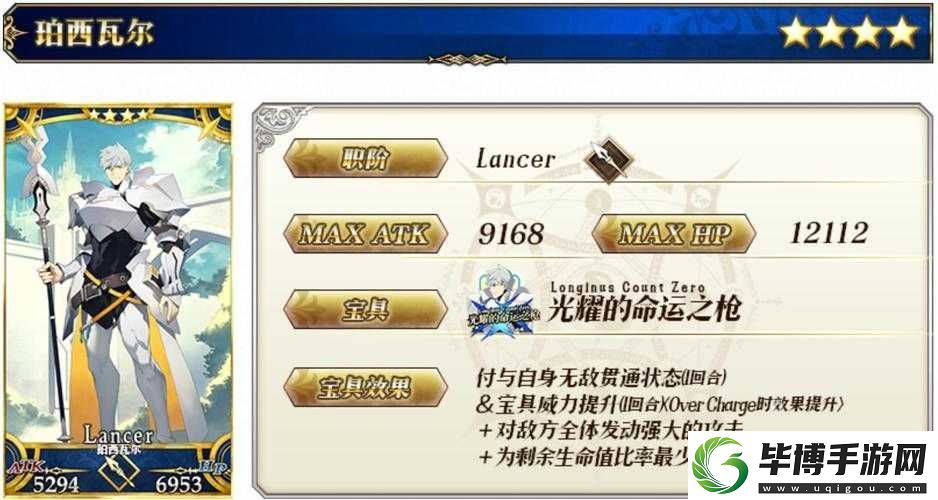Screen dimensions: 938x500
Task: Select the MAX HP label
Action: point(674,234)
